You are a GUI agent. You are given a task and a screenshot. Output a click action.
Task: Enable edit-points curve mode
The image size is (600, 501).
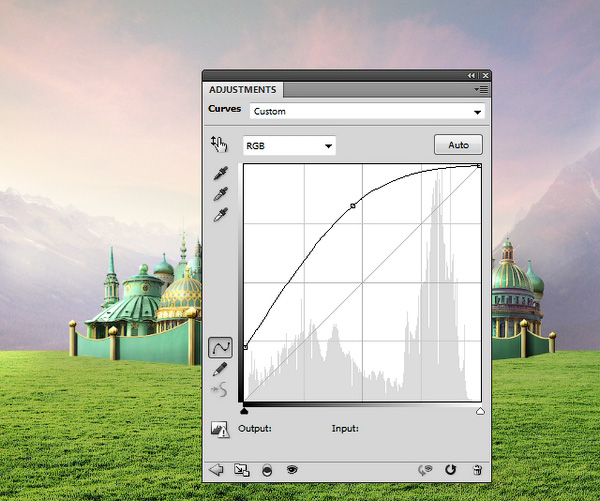[220, 347]
